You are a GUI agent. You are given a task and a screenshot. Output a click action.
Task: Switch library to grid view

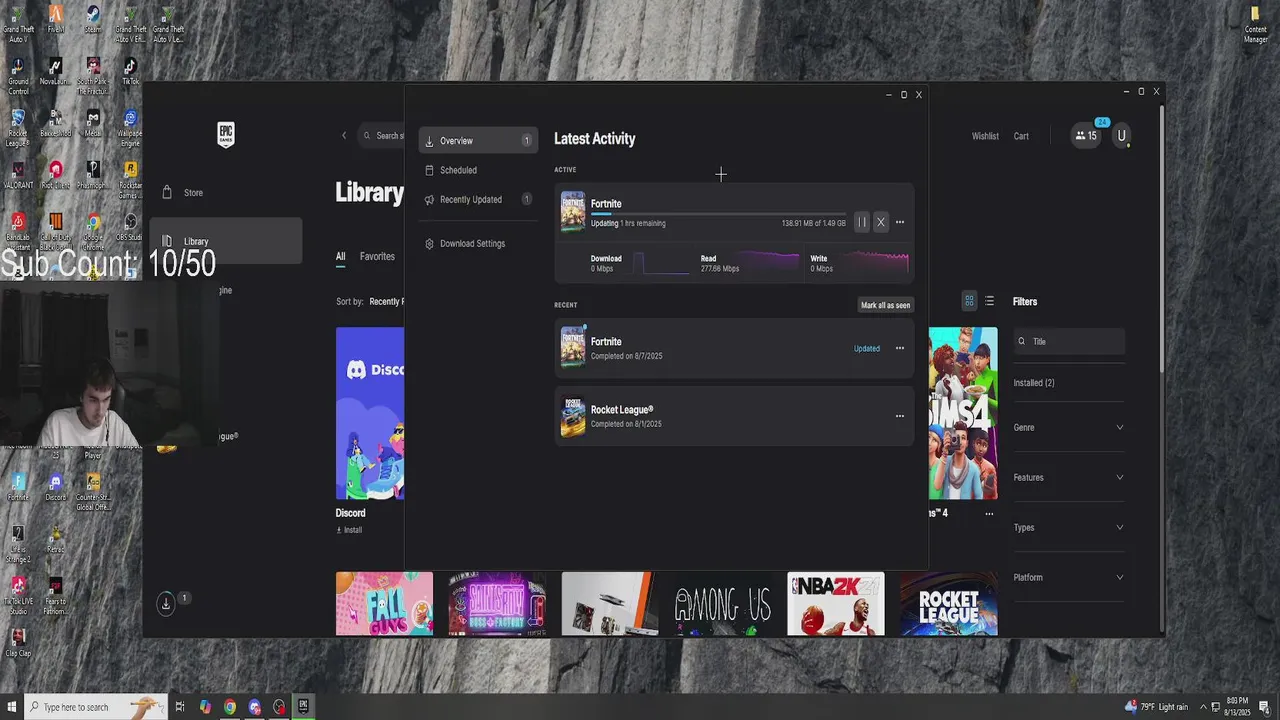pos(969,301)
